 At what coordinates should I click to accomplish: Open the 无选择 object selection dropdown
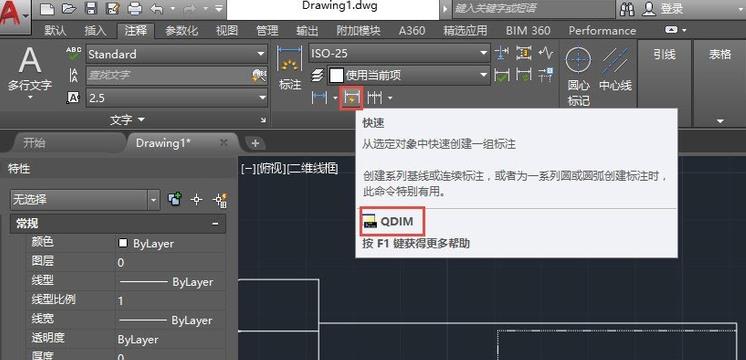pyautogui.click(x=153, y=200)
